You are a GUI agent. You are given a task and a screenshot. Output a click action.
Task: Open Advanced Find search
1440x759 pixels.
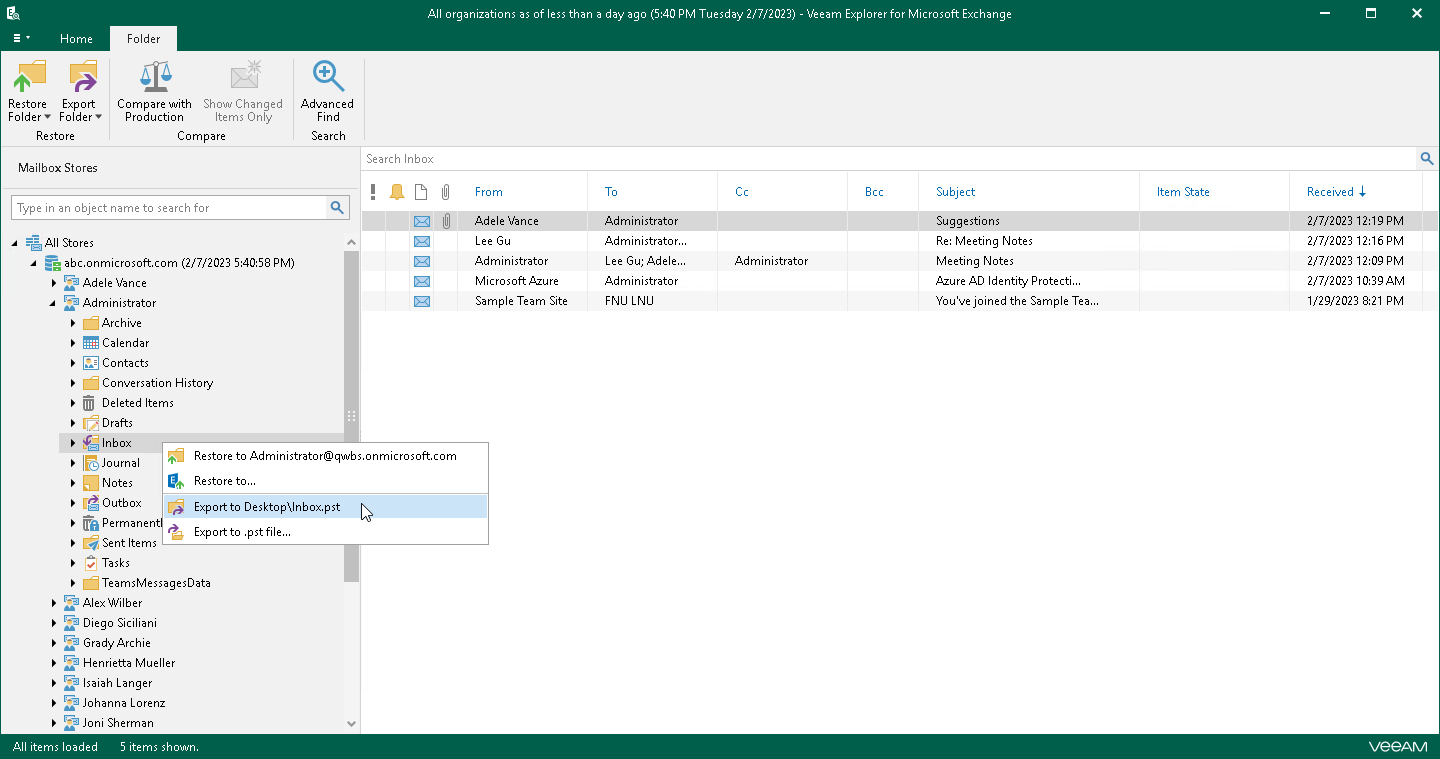pos(327,90)
